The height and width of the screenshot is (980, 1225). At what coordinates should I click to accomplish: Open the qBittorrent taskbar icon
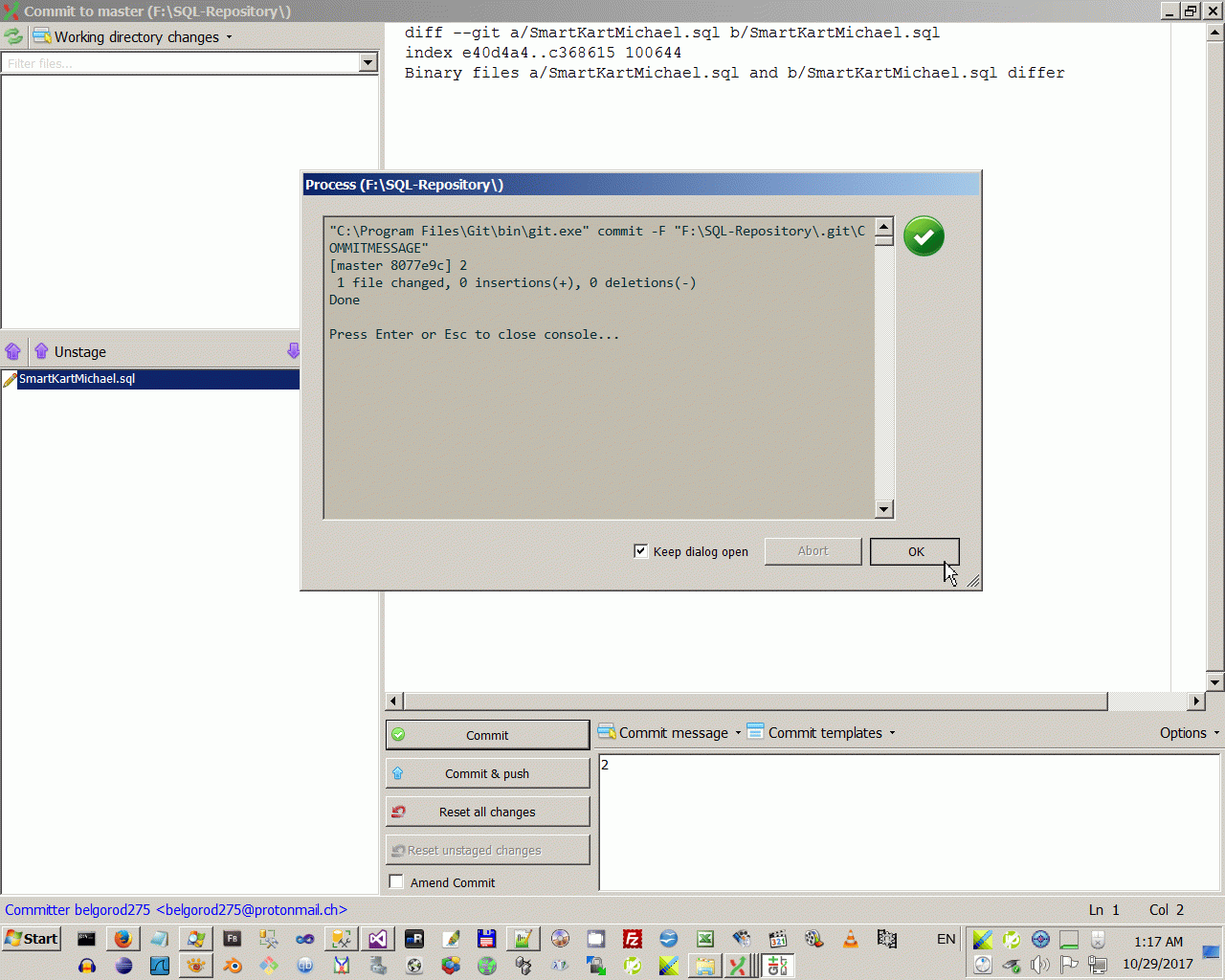pos(304,966)
